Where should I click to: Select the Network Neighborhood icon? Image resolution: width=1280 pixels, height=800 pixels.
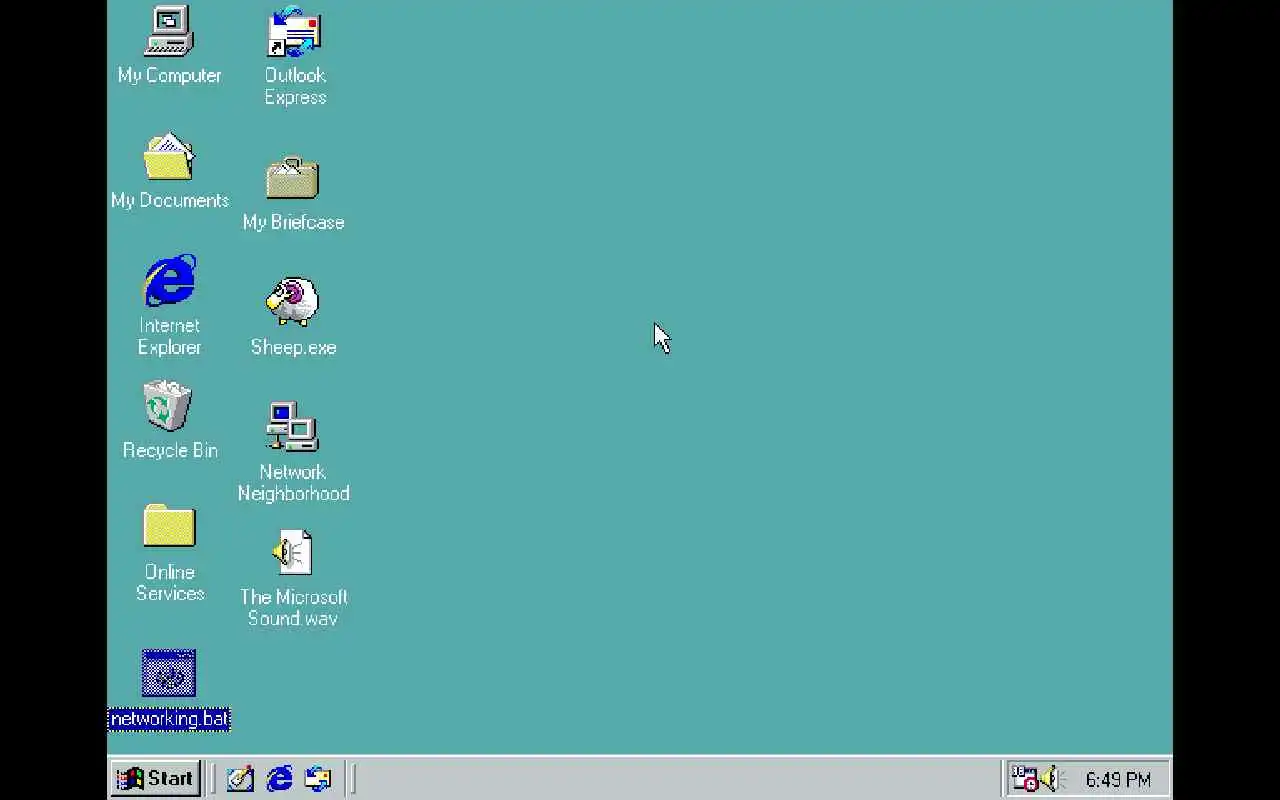click(x=293, y=427)
